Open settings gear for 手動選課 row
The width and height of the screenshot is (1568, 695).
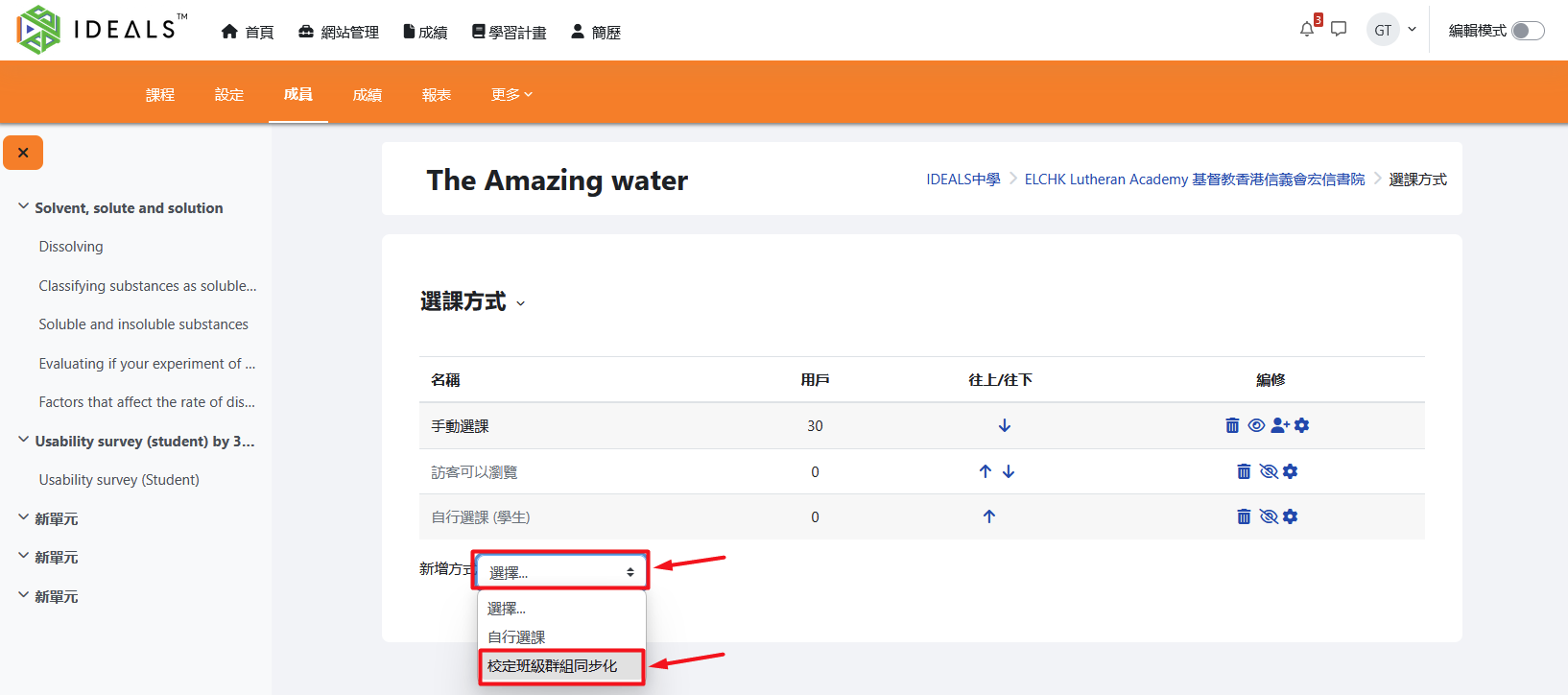coord(1302,425)
